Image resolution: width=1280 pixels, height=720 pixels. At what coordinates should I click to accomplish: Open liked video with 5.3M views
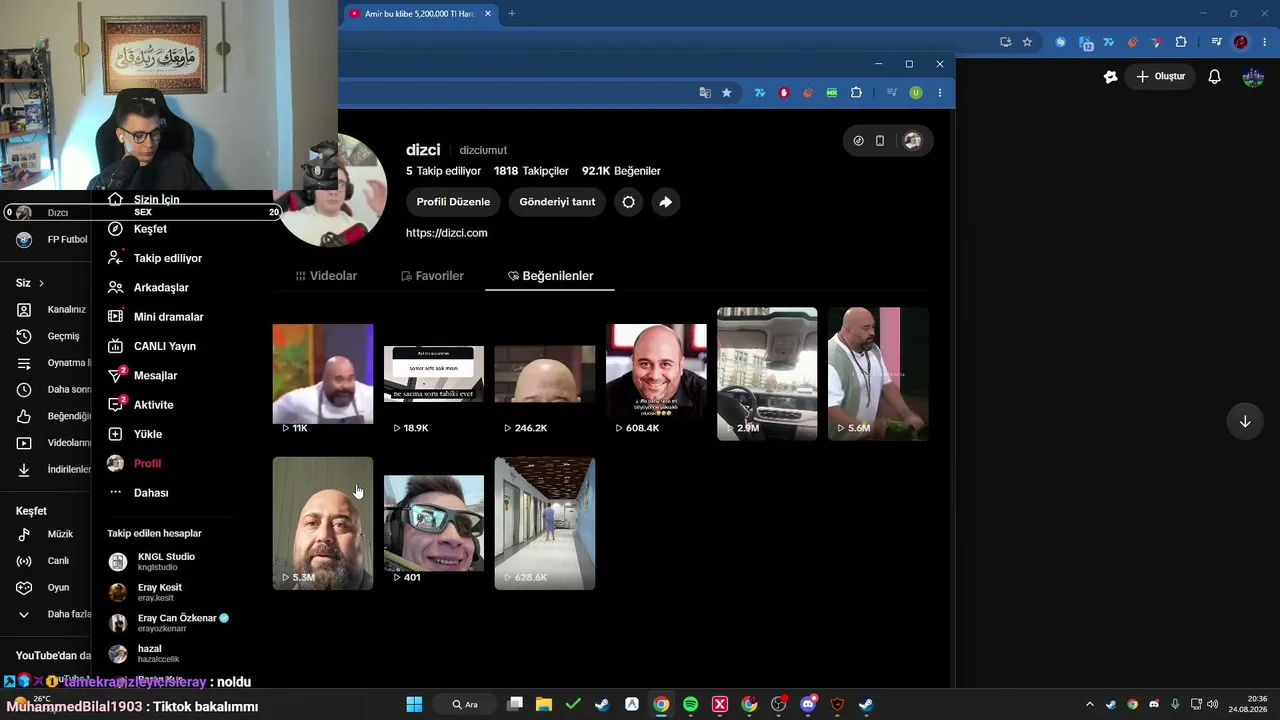pyautogui.click(x=323, y=523)
